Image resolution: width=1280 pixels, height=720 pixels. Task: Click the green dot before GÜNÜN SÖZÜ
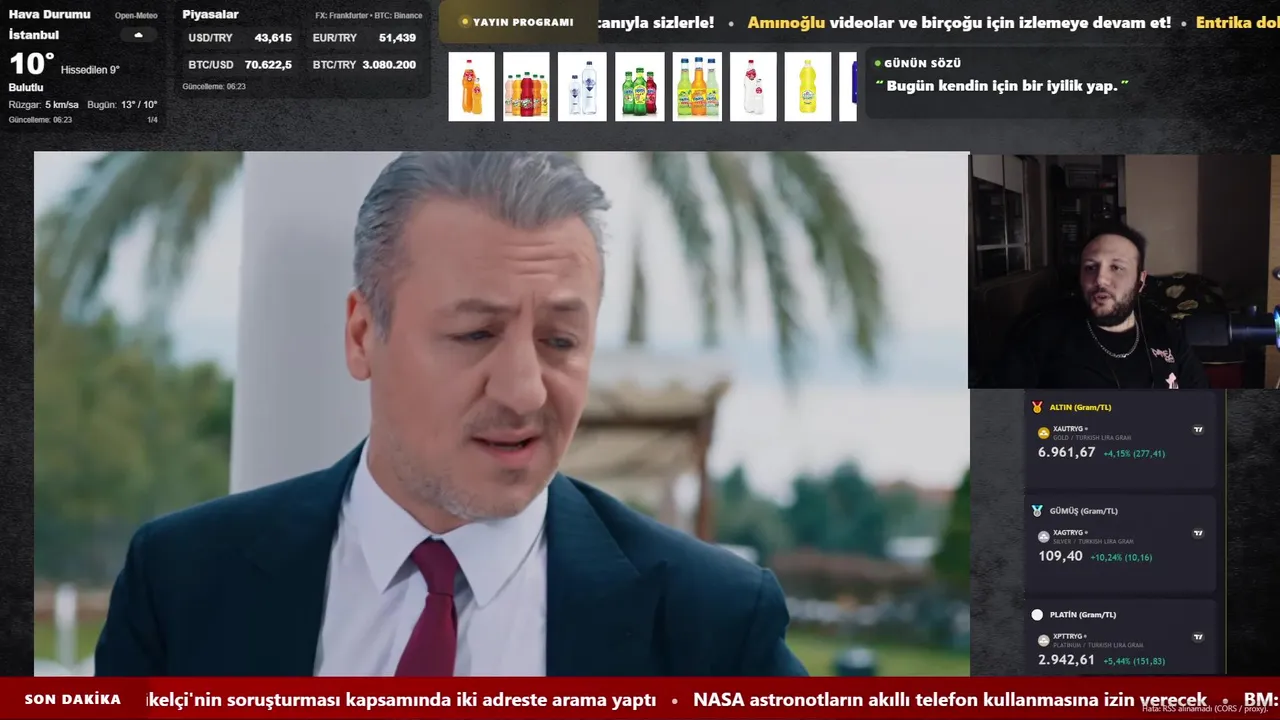tap(877, 63)
